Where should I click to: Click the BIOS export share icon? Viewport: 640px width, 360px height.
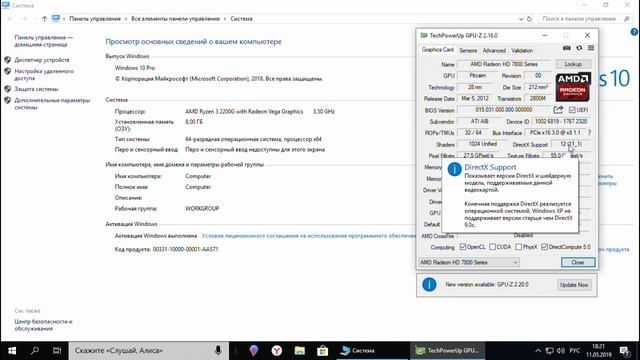click(x=558, y=110)
